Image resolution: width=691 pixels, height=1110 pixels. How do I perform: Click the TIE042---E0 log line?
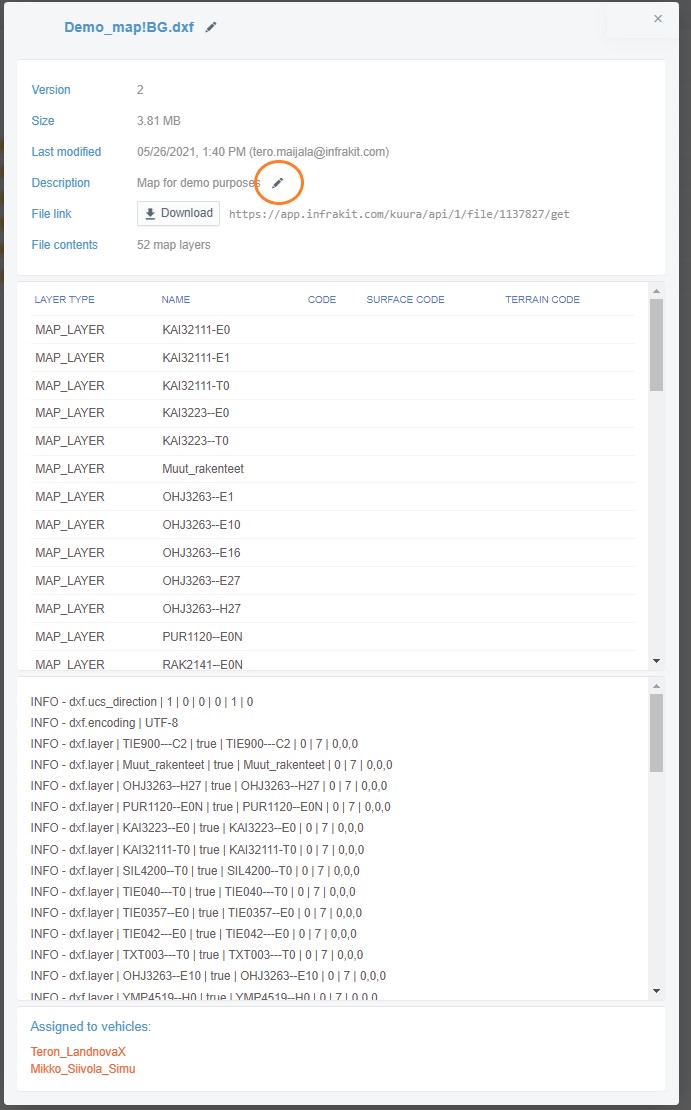coord(193,934)
